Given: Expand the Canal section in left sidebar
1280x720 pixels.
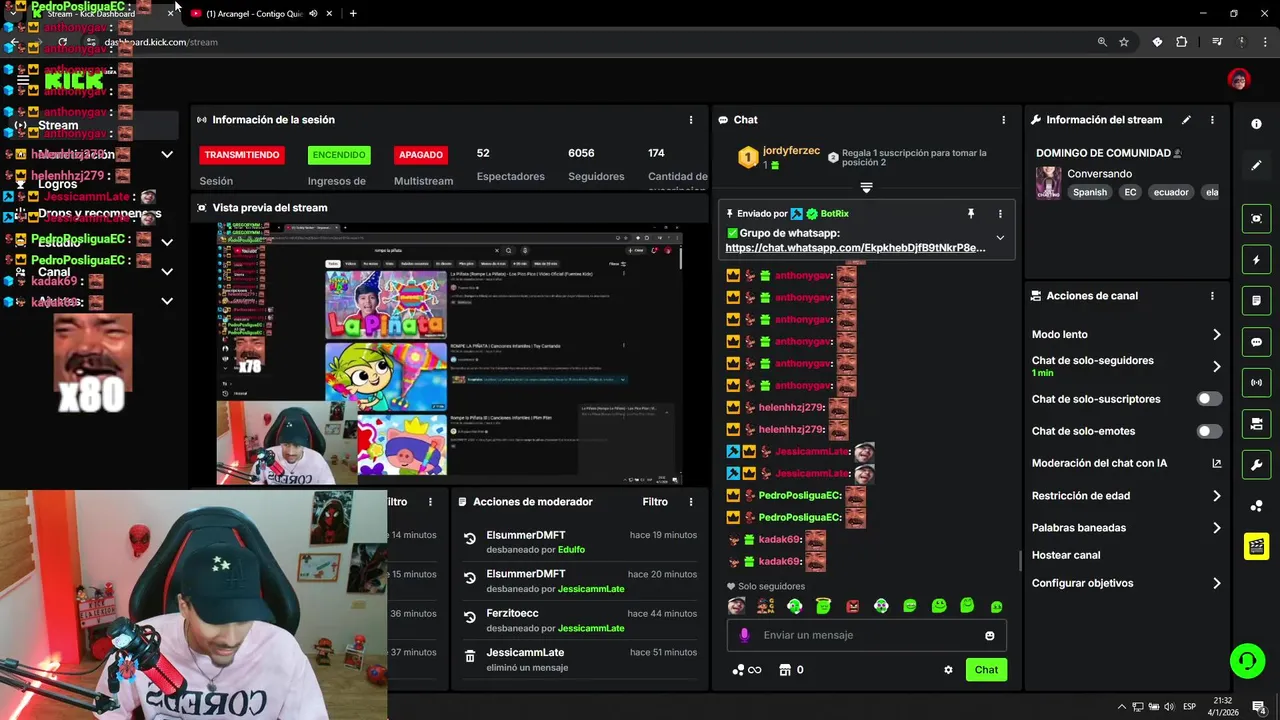Looking at the screenshot, I should tap(167, 272).
